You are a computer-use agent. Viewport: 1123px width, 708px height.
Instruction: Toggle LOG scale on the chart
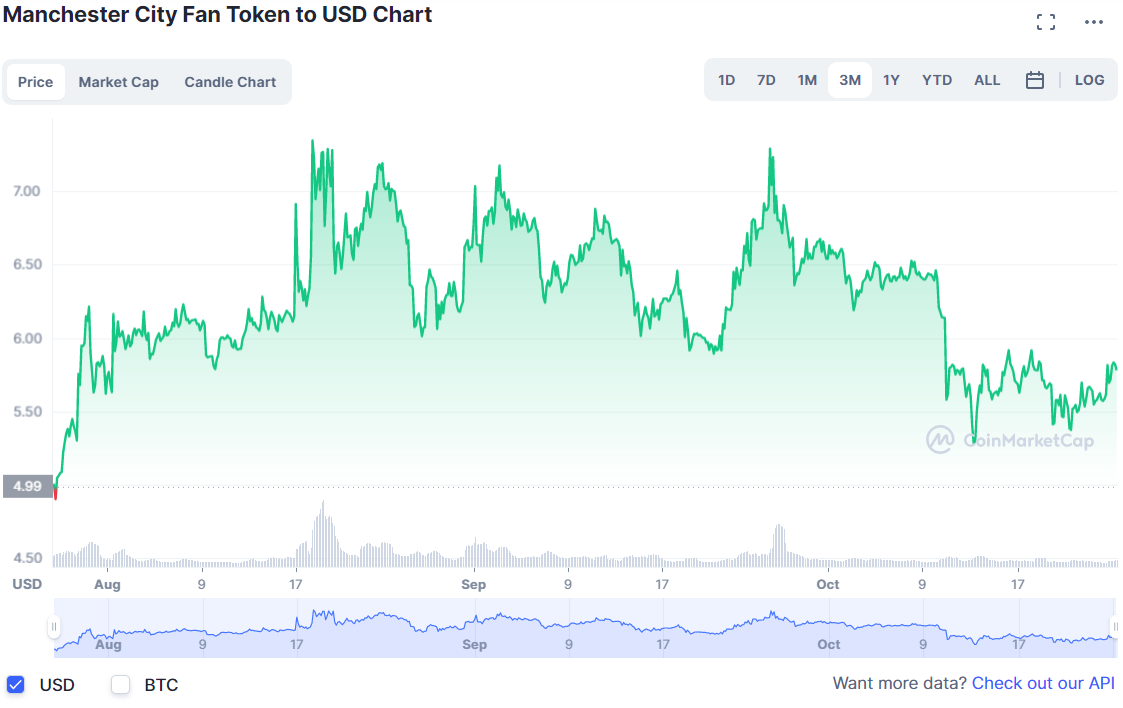coord(1089,80)
